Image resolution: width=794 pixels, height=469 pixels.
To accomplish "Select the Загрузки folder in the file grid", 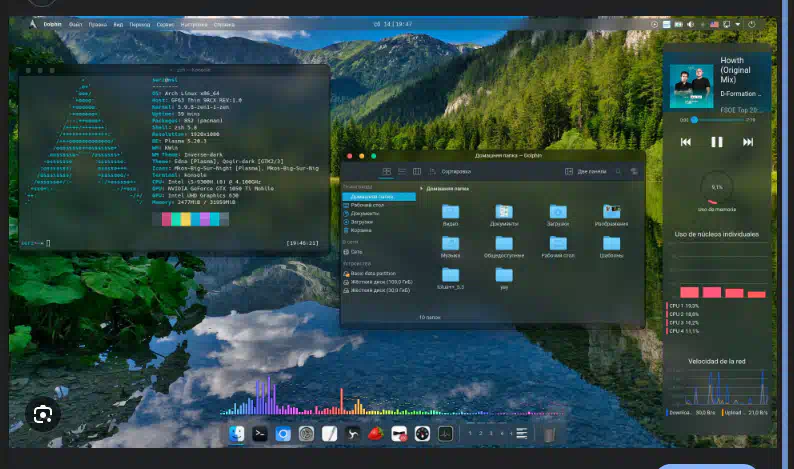I will (558, 212).
